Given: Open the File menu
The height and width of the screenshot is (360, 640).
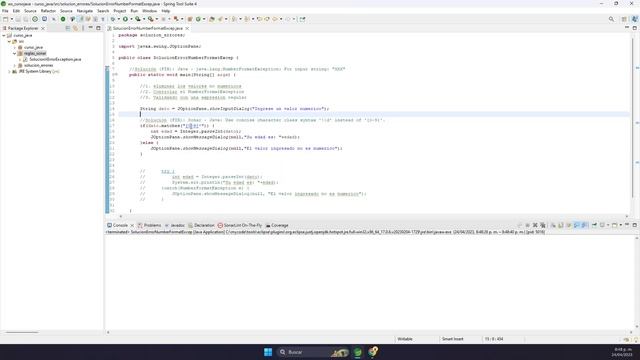Looking at the screenshot, I should 5,11.
